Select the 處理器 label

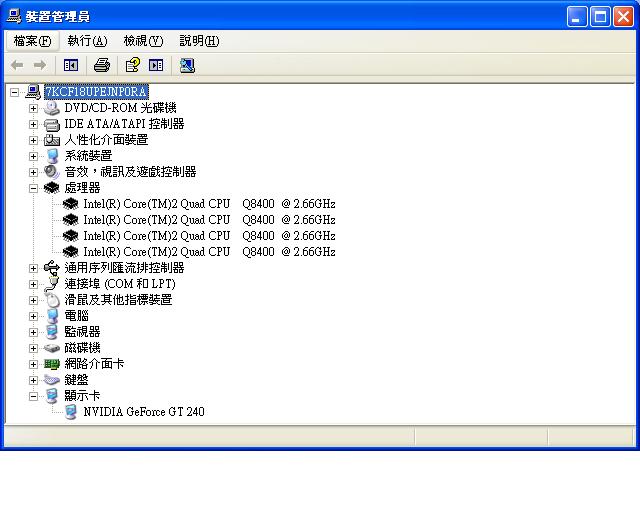point(82,188)
